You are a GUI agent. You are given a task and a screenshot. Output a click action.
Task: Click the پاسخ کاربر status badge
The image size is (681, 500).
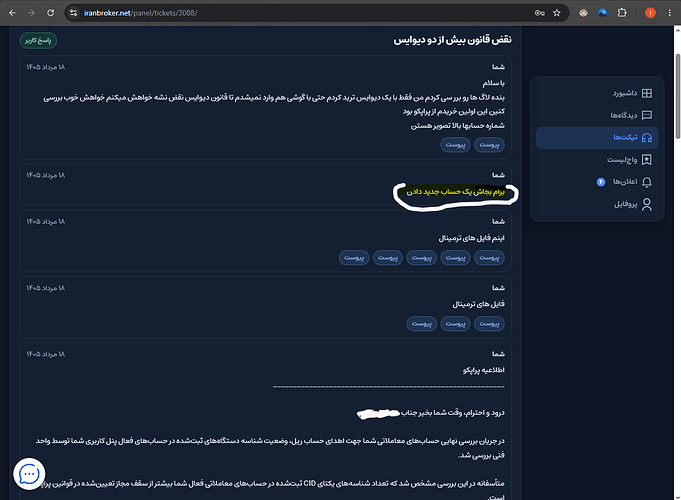pos(38,40)
